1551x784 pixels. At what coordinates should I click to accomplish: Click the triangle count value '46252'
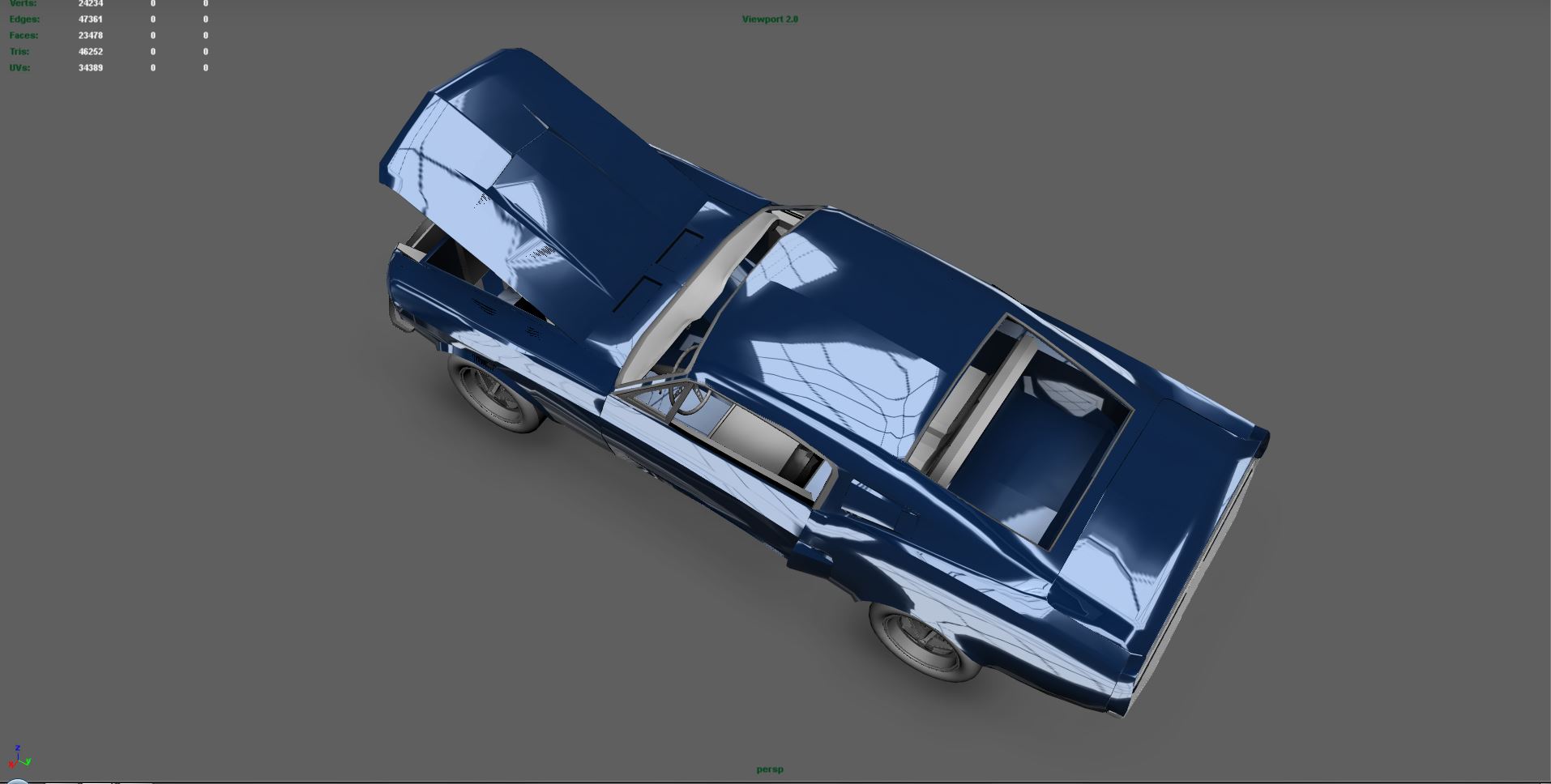tap(91, 51)
